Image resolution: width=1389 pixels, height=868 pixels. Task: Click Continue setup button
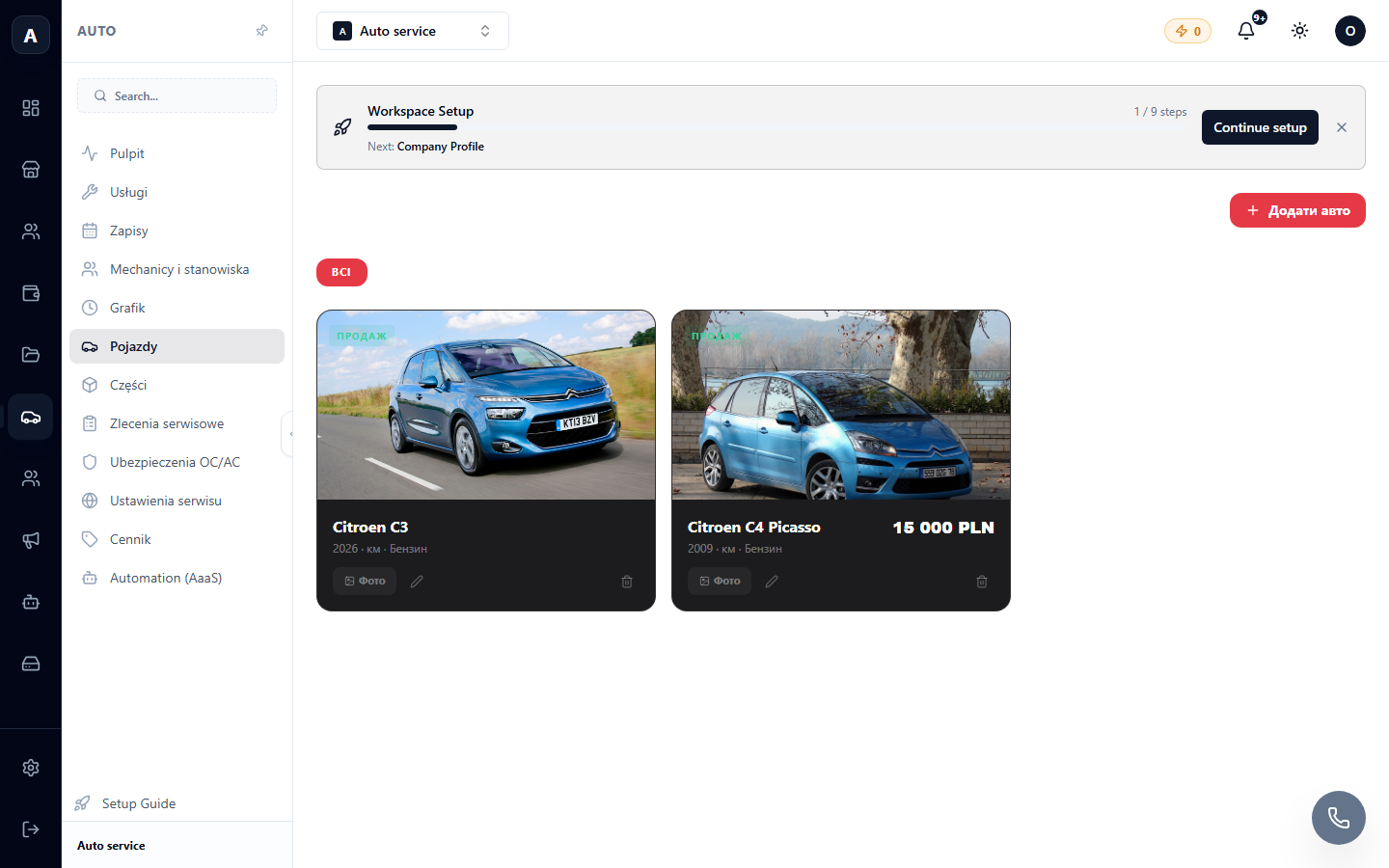pos(1260,127)
